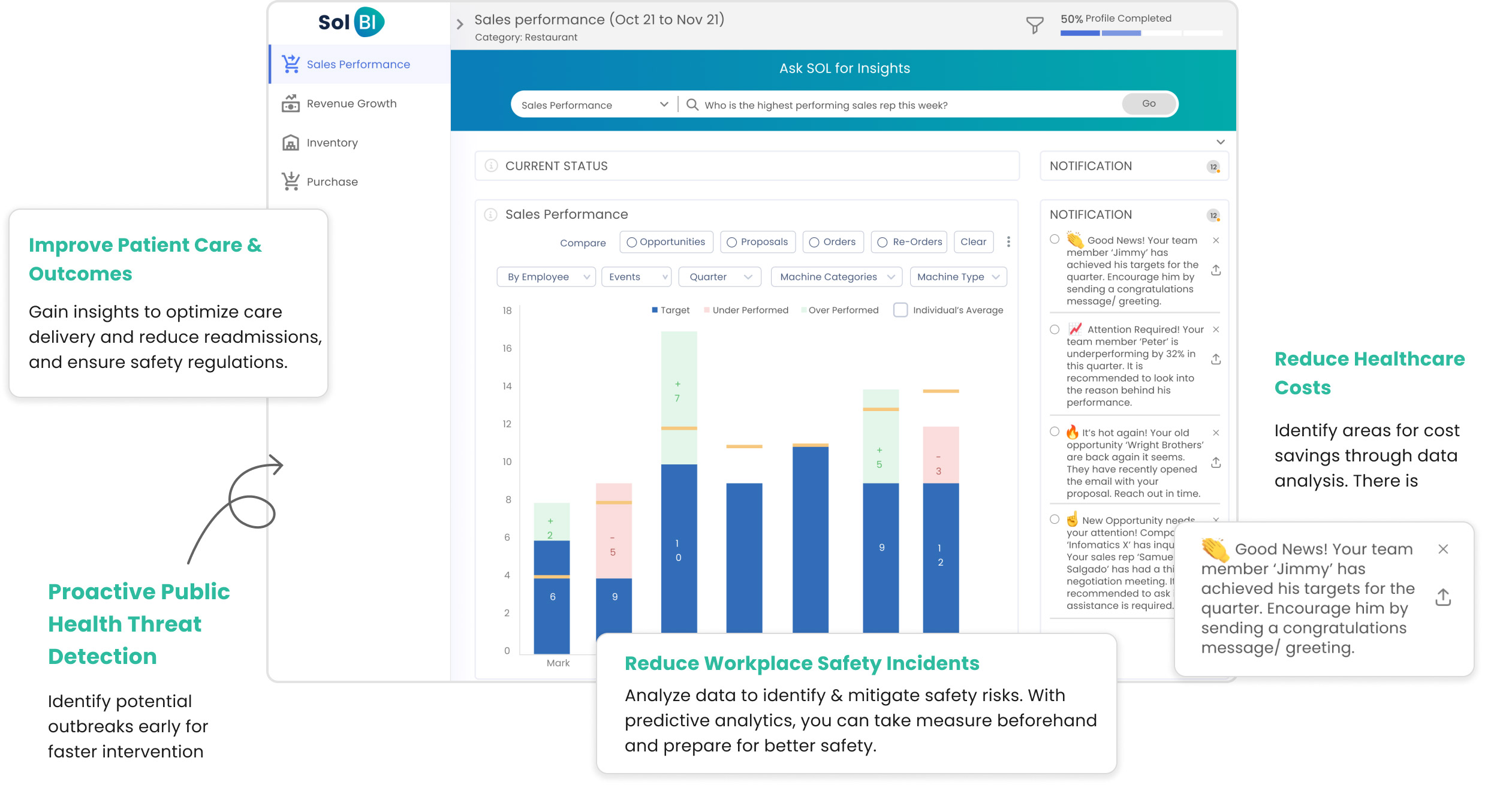Open the Sales Performance topic dropdown
The height and width of the screenshot is (785, 1512).
594,105
